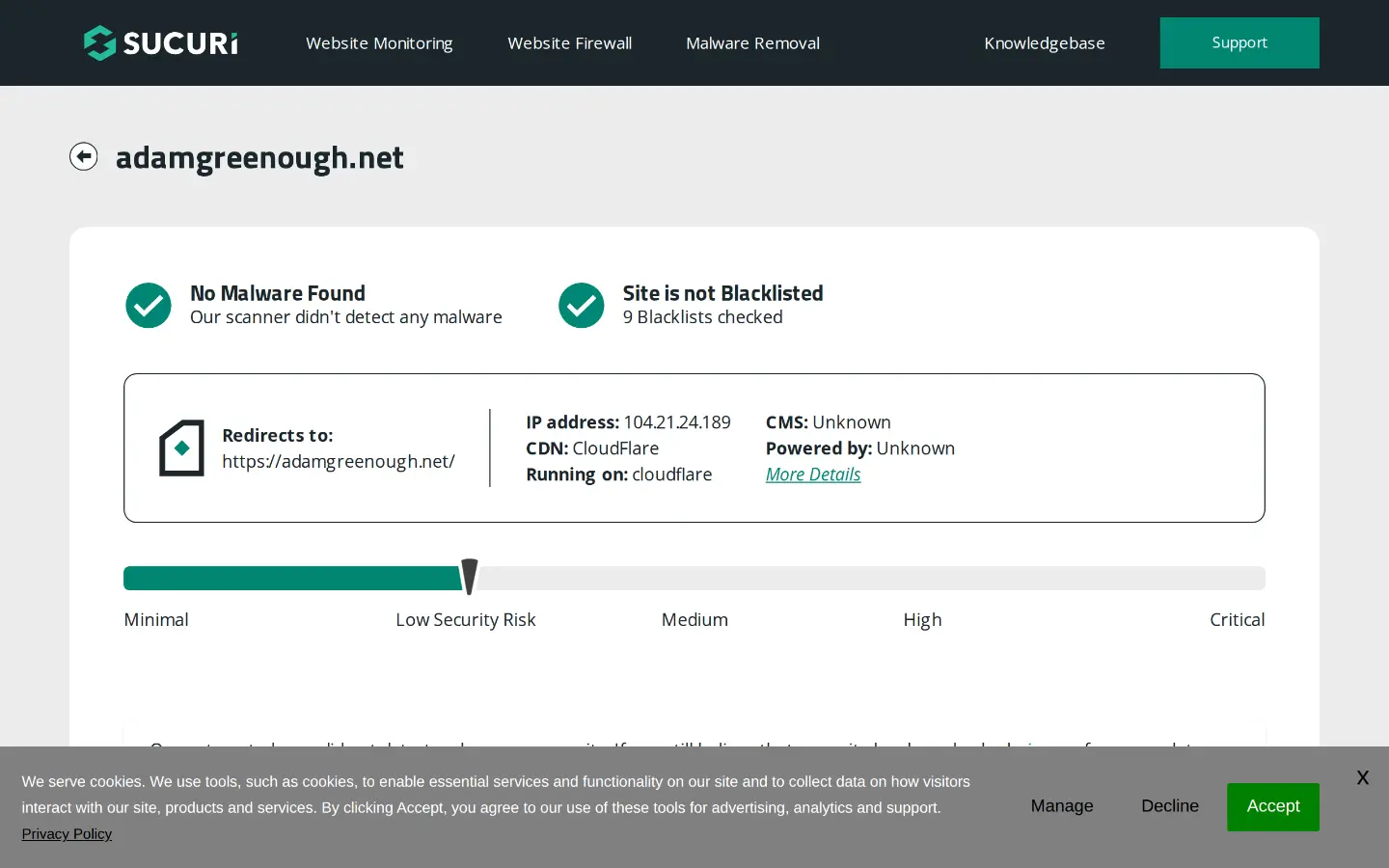Screen dimensions: 1389x868
Task: Open the Privacy Policy link
Action: [67, 834]
